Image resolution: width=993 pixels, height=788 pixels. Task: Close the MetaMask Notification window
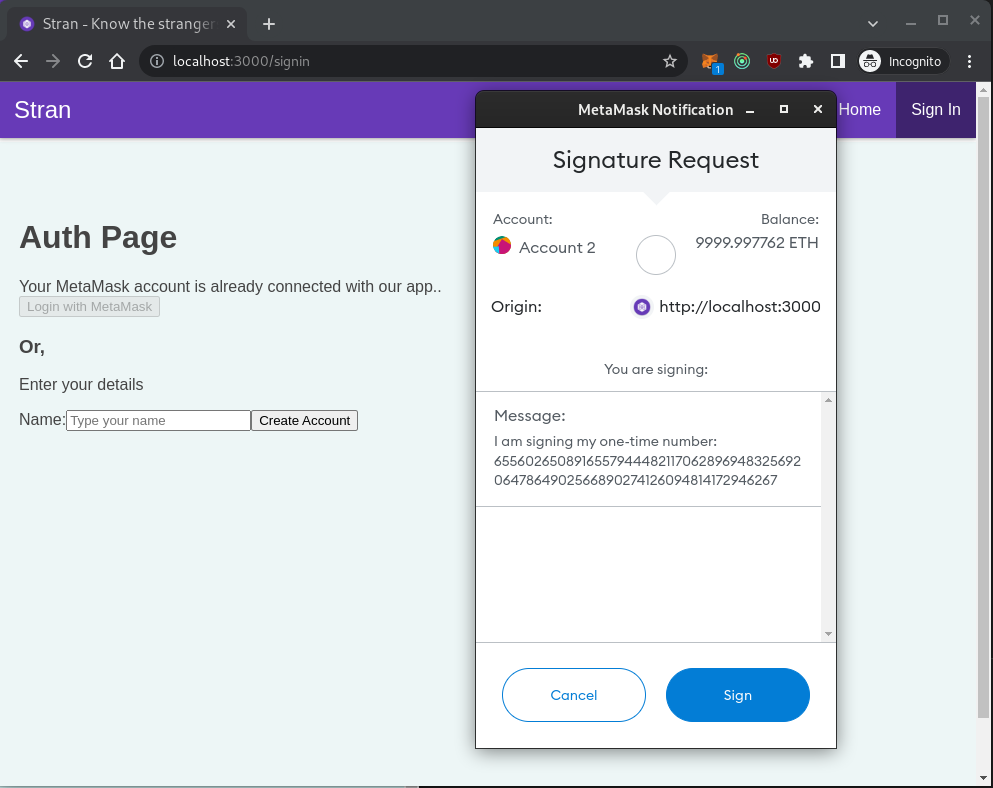[818, 110]
